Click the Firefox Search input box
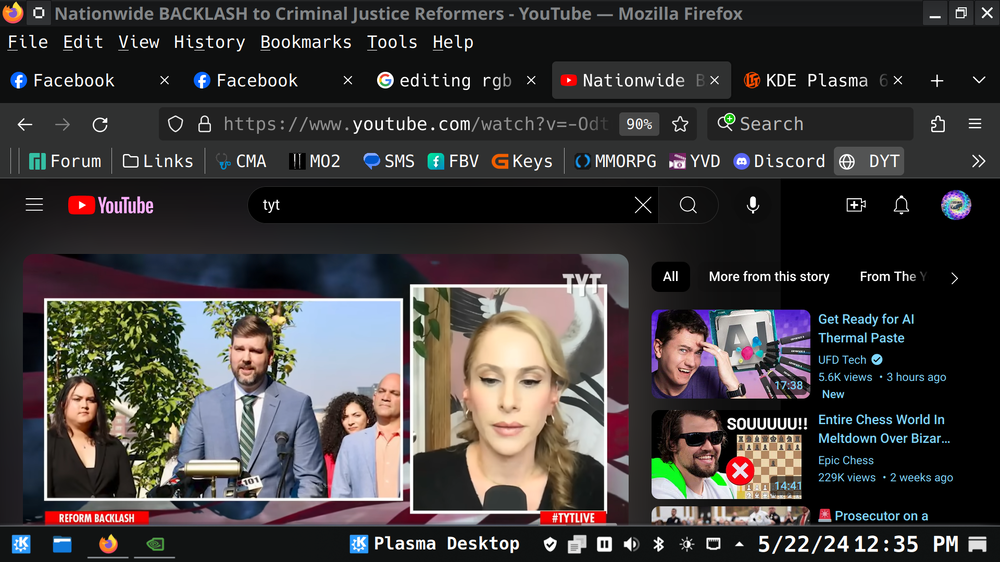The image size is (1000, 562). click(x=810, y=124)
